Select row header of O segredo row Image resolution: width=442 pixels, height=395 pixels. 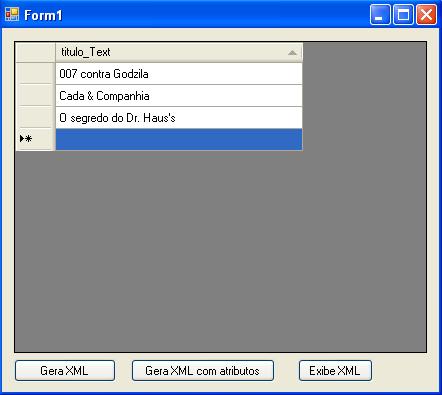click(35, 118)
